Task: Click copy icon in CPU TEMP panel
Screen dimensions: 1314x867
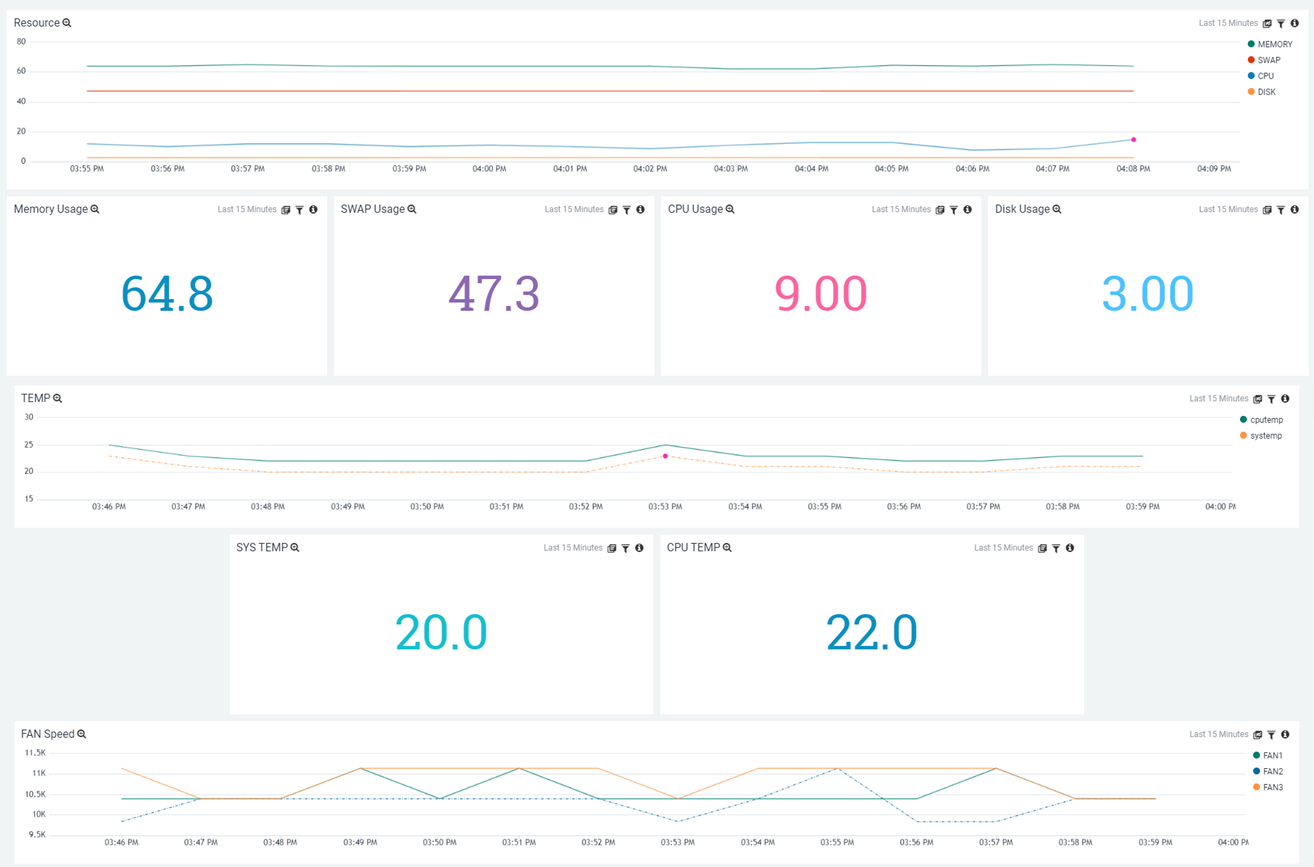Action: coord(1042,548)
